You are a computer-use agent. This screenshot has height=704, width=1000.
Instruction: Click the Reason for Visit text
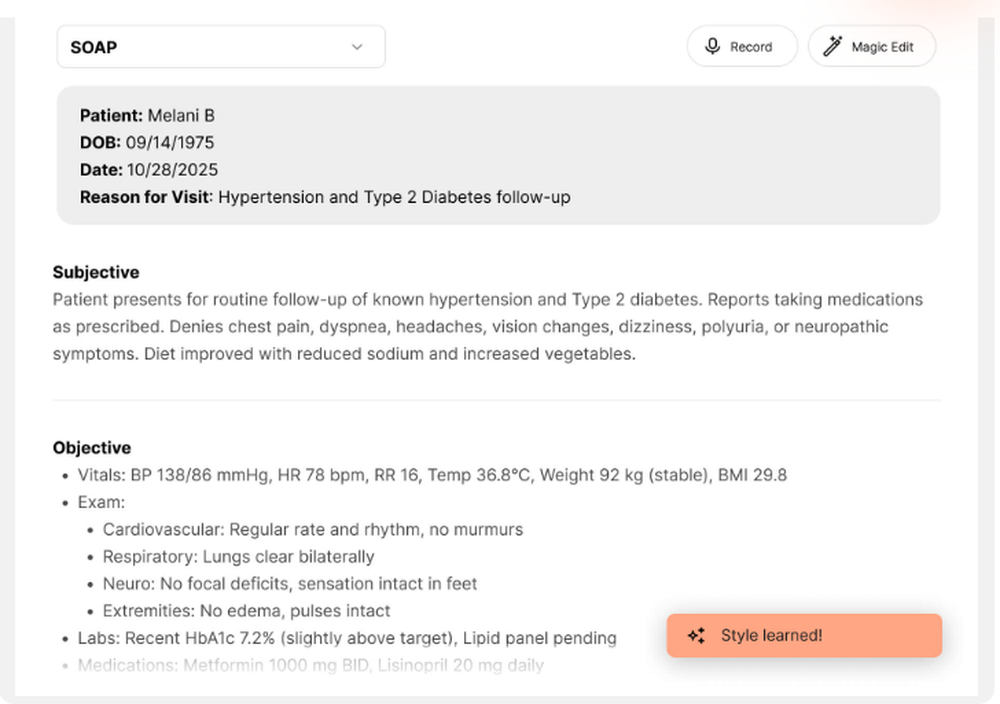[394, 197]
